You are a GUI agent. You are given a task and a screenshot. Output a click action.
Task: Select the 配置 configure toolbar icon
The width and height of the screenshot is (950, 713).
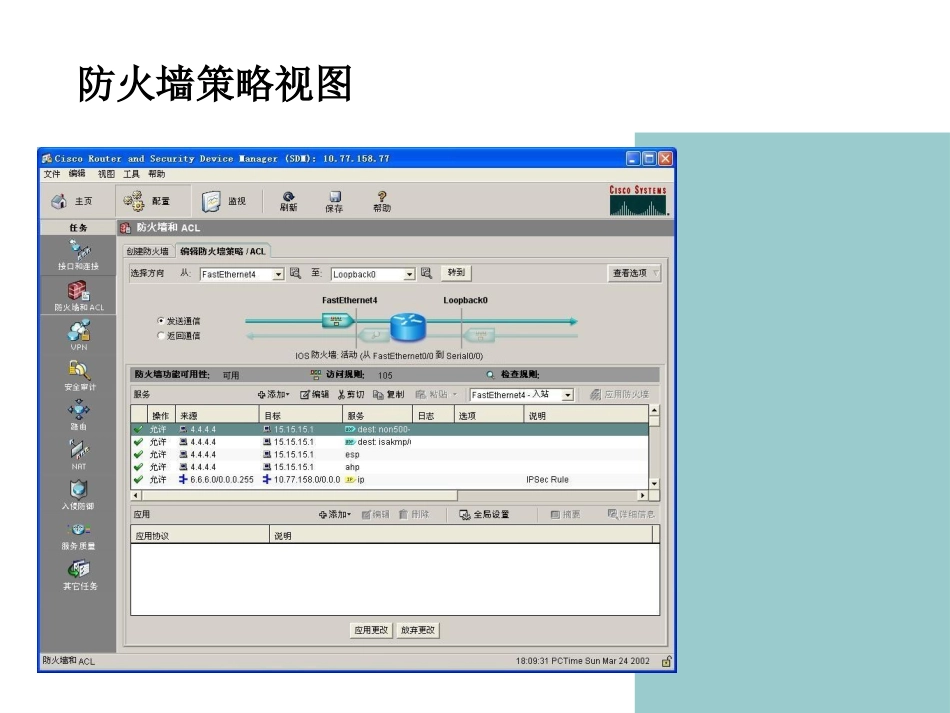coord(133,201)
